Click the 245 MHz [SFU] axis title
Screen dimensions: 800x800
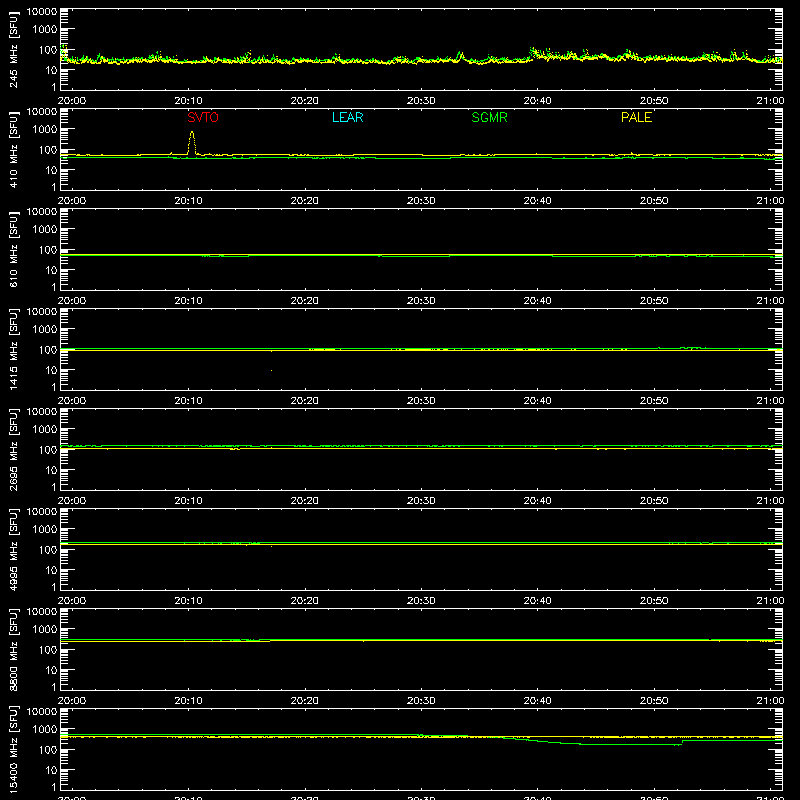coord(13,49)
